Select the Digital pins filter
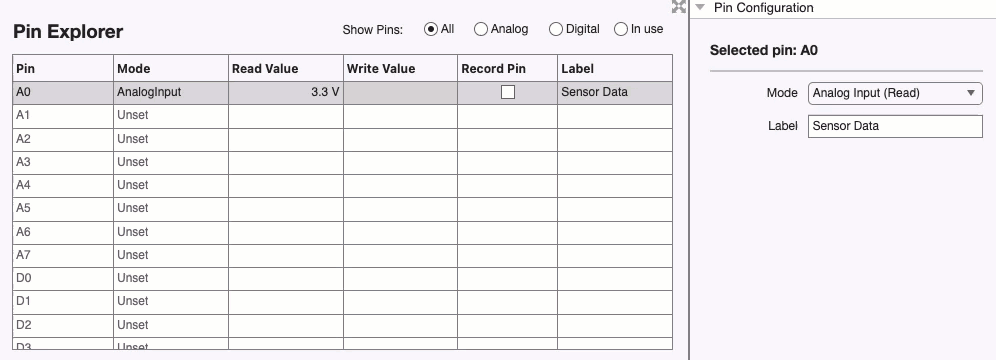The height and width of the screenshot is (360, 996). click(x=556, y=29)
